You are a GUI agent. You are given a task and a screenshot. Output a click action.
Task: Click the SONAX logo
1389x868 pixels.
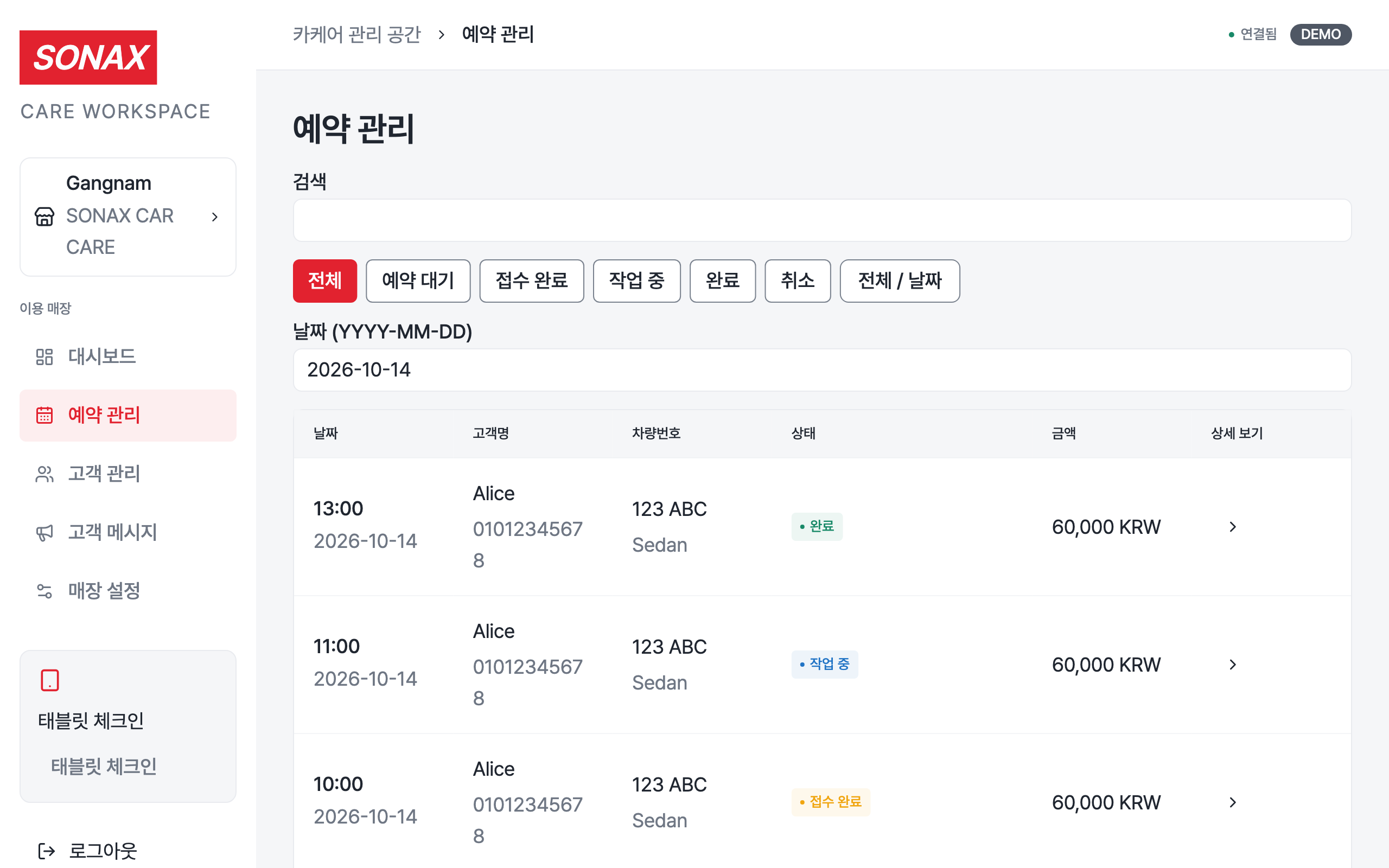88,58
